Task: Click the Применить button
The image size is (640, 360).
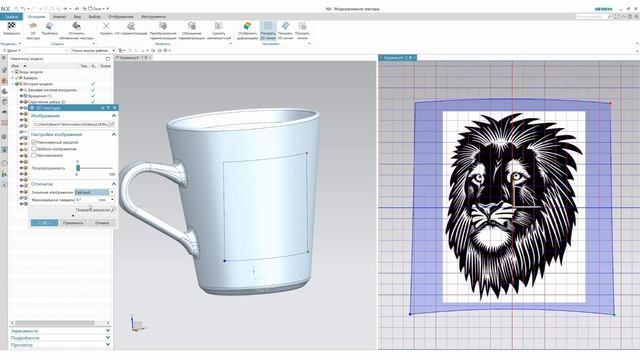Action: [73, 223]
